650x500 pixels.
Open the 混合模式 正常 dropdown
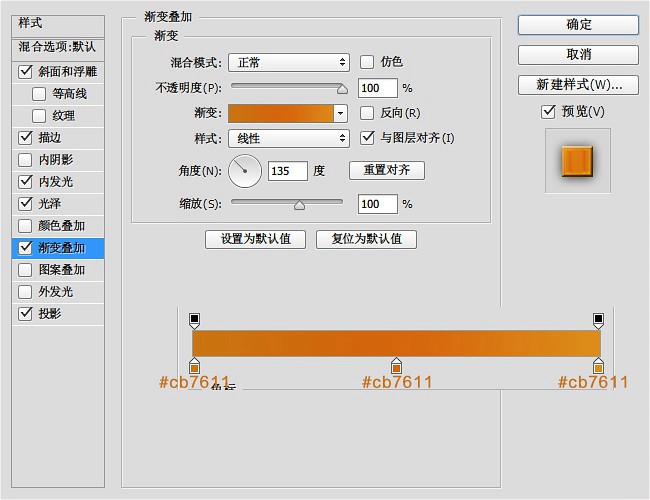pyautogui.click(x=289, y=63)
